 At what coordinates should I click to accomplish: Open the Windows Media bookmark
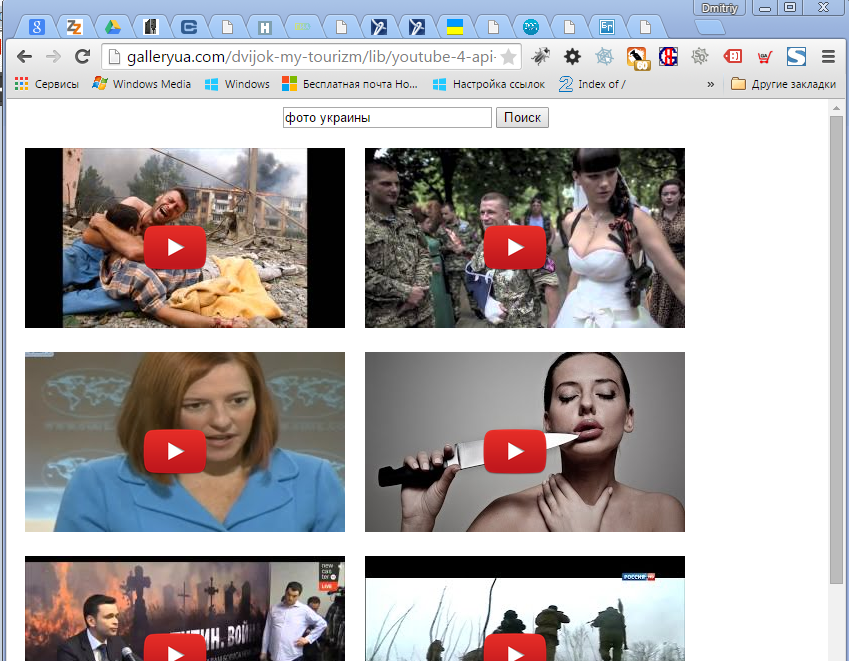pyautogui.click(x=142, y=84)
